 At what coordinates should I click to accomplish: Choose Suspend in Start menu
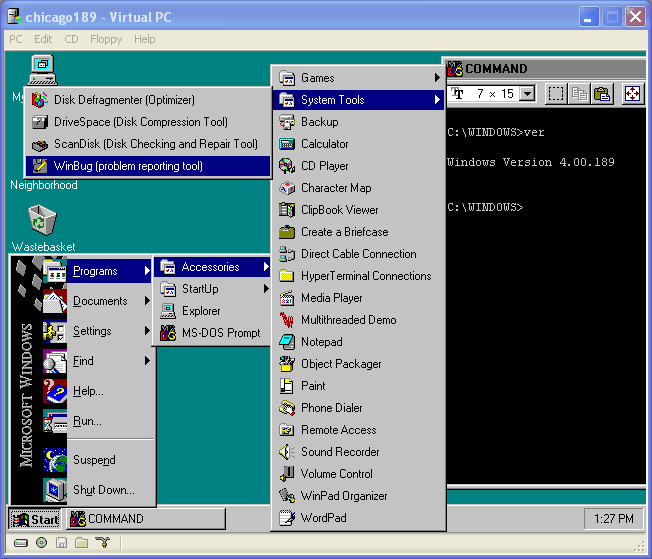click(x=98, y=460)
